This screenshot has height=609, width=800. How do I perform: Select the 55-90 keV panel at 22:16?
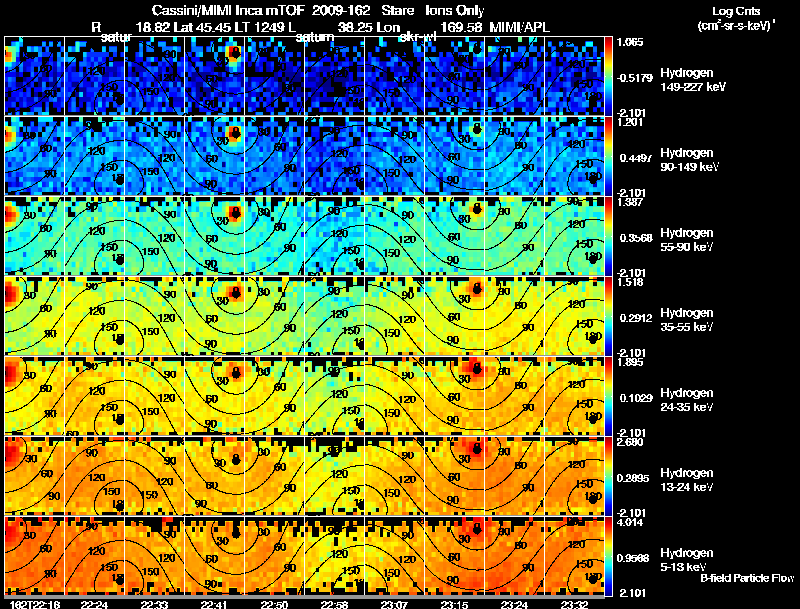pos(34,236)
